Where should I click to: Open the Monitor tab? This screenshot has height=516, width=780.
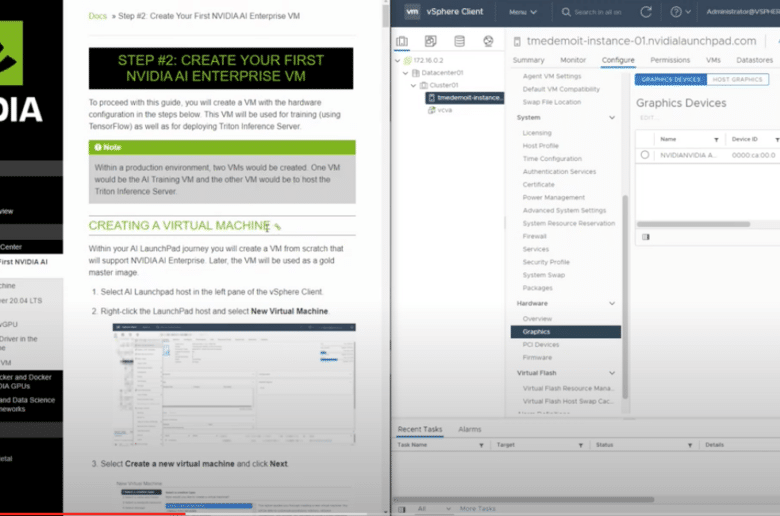click(573, 60)
